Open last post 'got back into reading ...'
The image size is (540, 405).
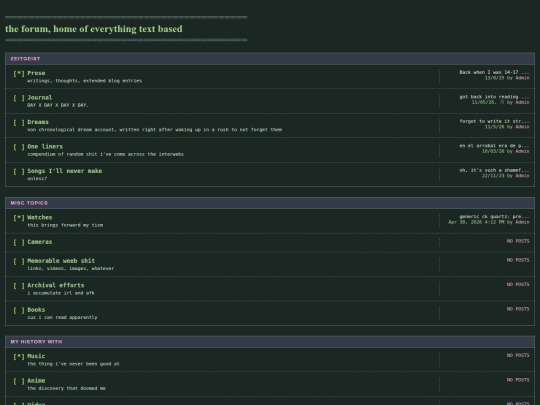[494, 97]
